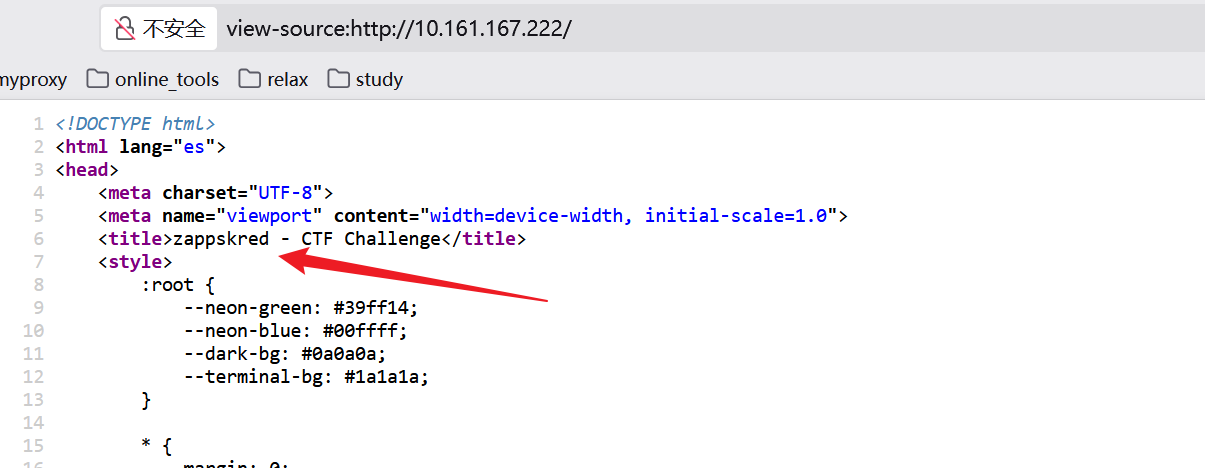The image size is (1205, 468).
Task: Focus the view-source URL in address bar
Action: tap(398, 28)
